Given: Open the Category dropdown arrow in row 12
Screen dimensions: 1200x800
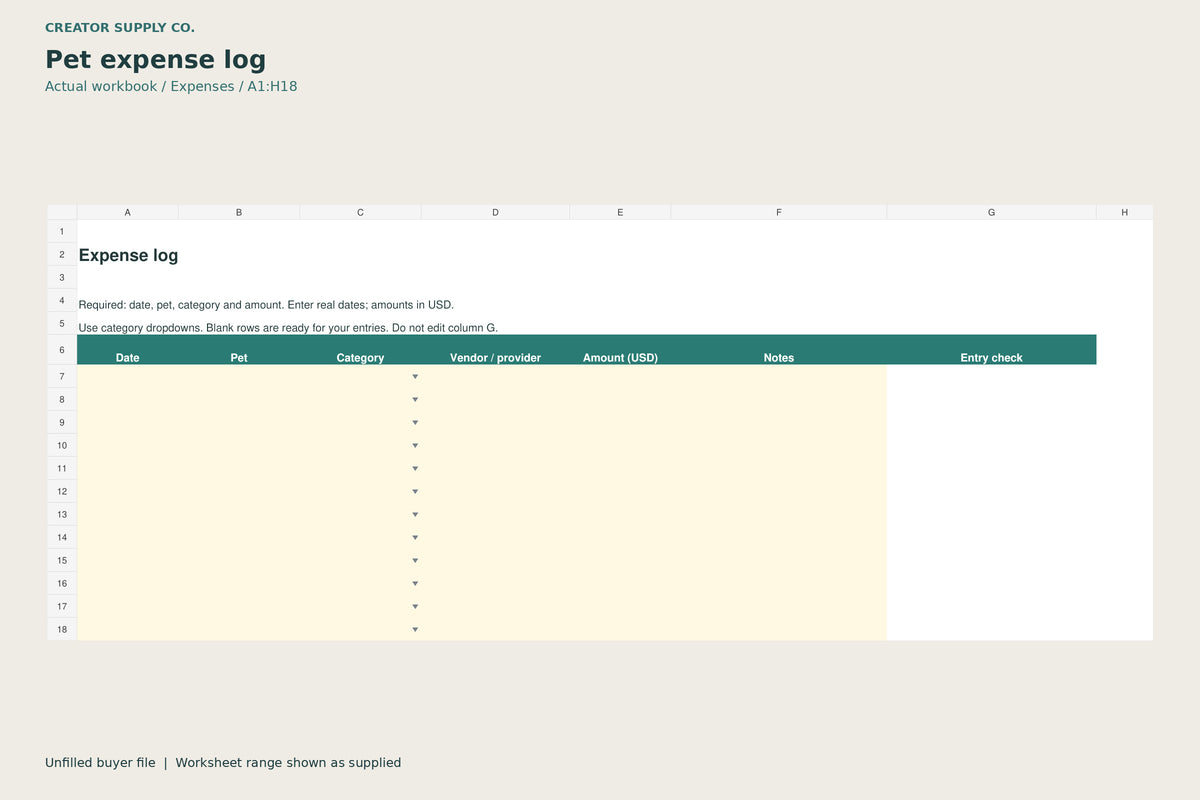Looking at the screenshot, I should click(415, 492).
